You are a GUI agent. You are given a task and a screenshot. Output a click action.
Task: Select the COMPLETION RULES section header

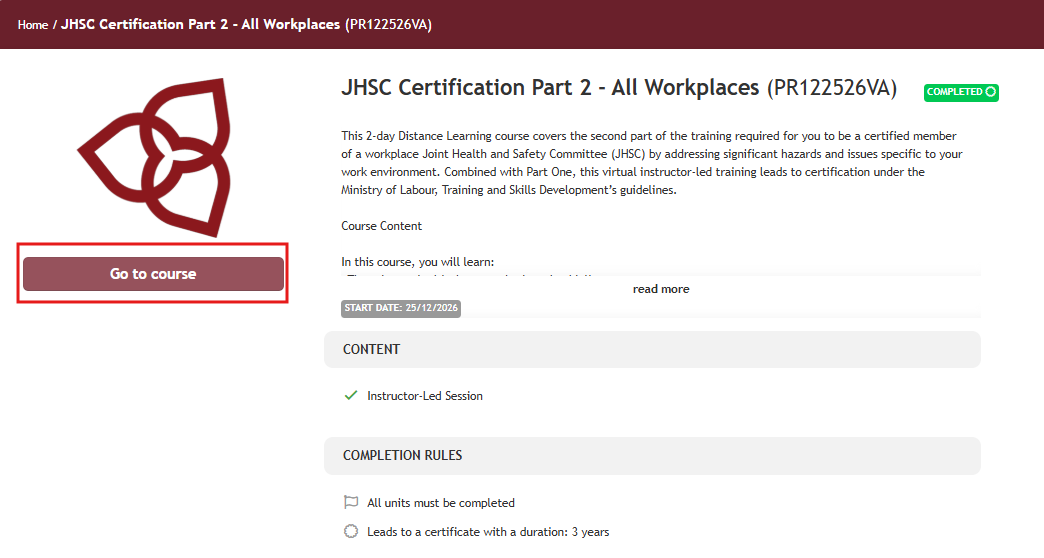click(x=652, y=455)
